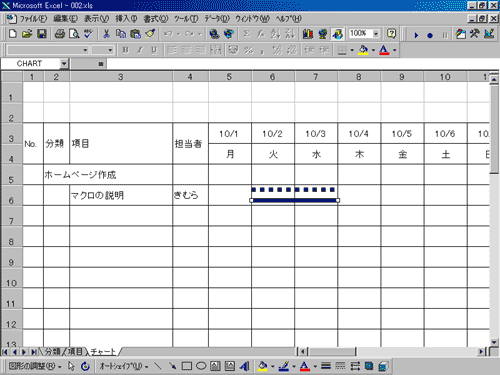
Task: Insert a text box from Drawing toolbar
Action: click(x=215, y=366)
